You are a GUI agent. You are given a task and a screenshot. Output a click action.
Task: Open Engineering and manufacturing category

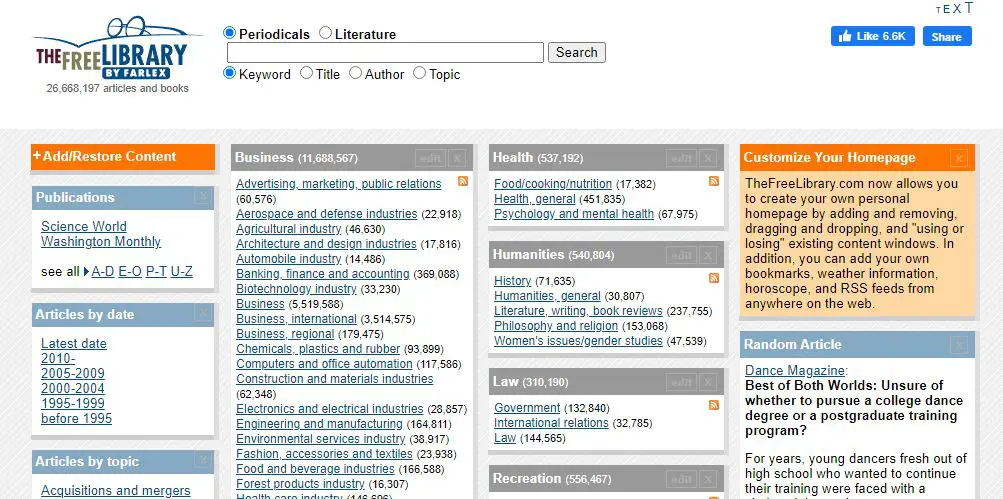tap(319, 424)
